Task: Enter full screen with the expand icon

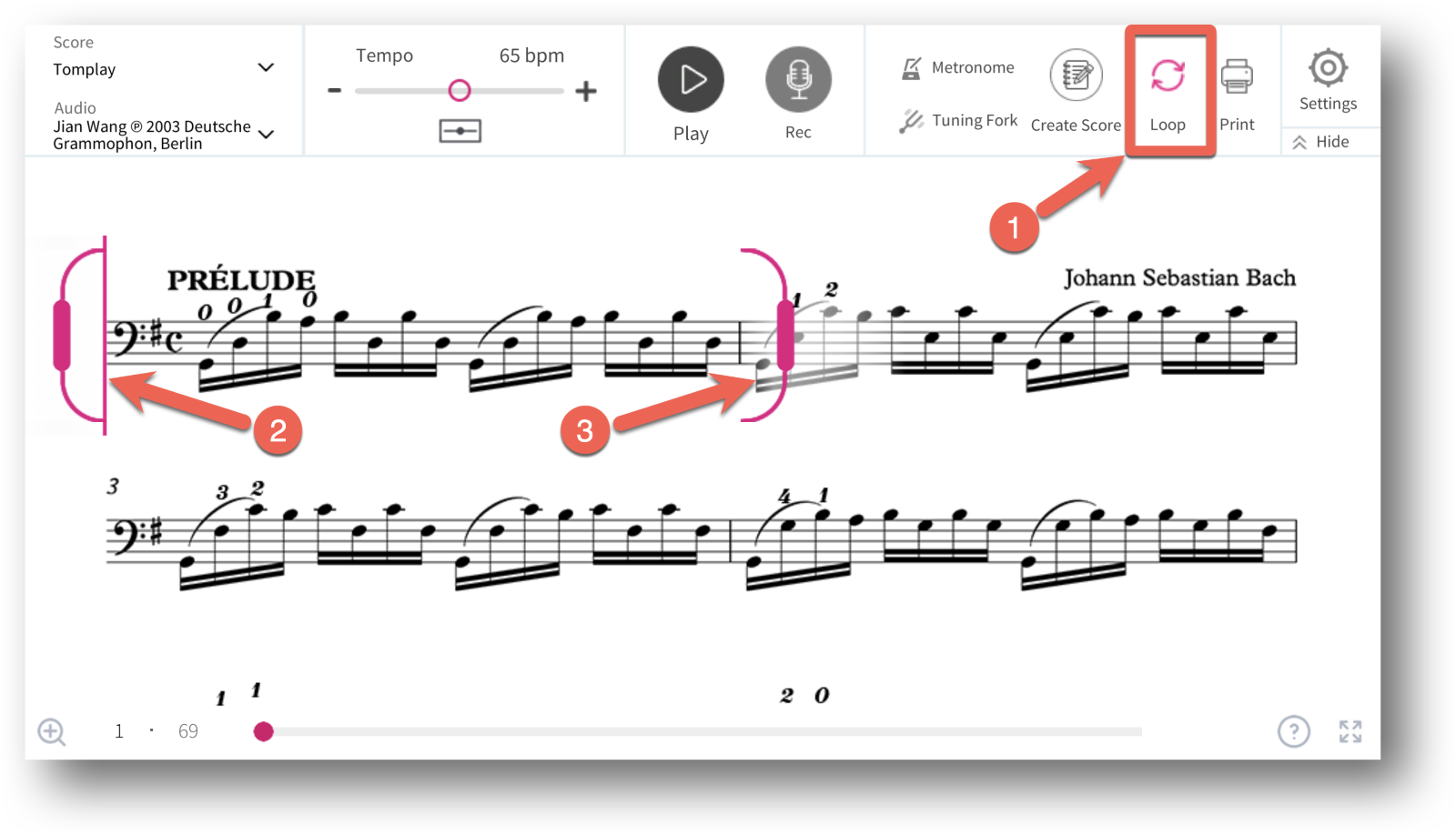Action: [x=1350, y=731]
